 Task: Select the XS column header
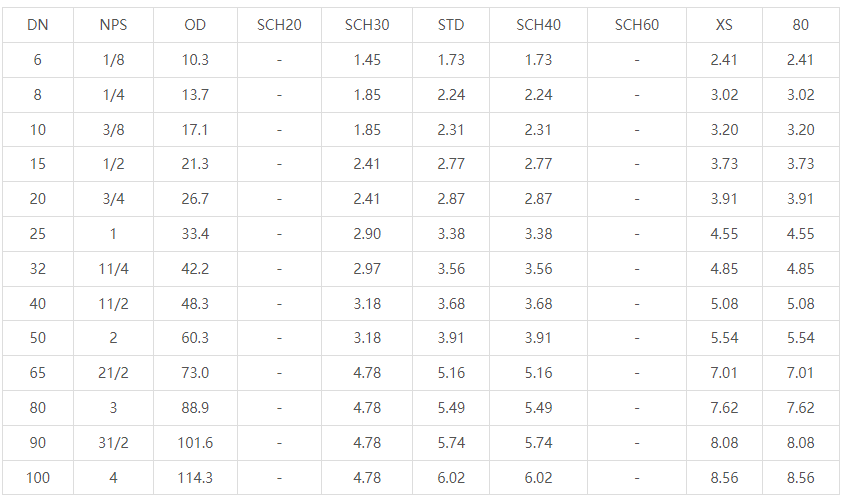pyautogui.click(x=724, y=25)
